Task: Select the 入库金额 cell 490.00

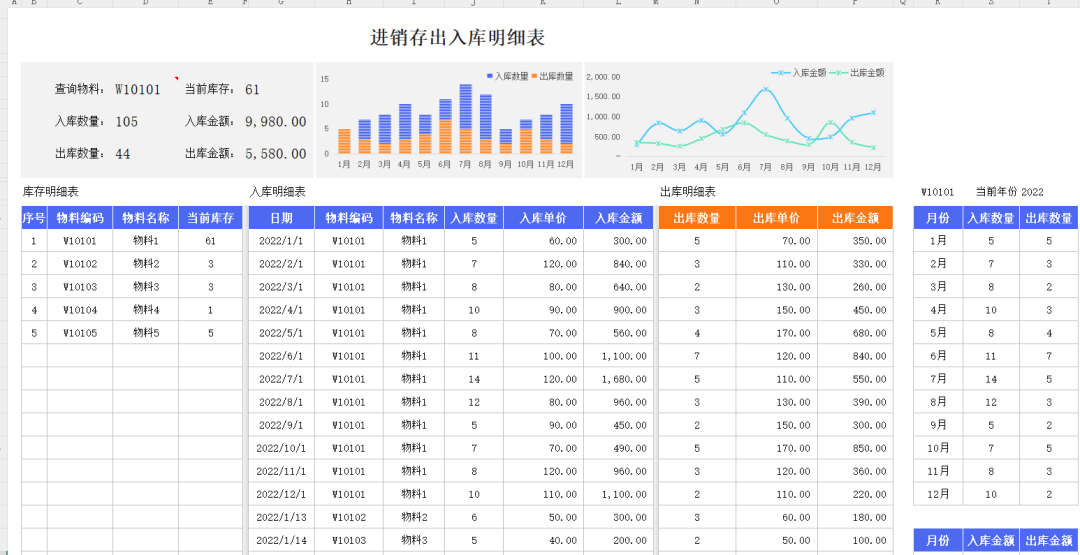Action: coord(619,448)
